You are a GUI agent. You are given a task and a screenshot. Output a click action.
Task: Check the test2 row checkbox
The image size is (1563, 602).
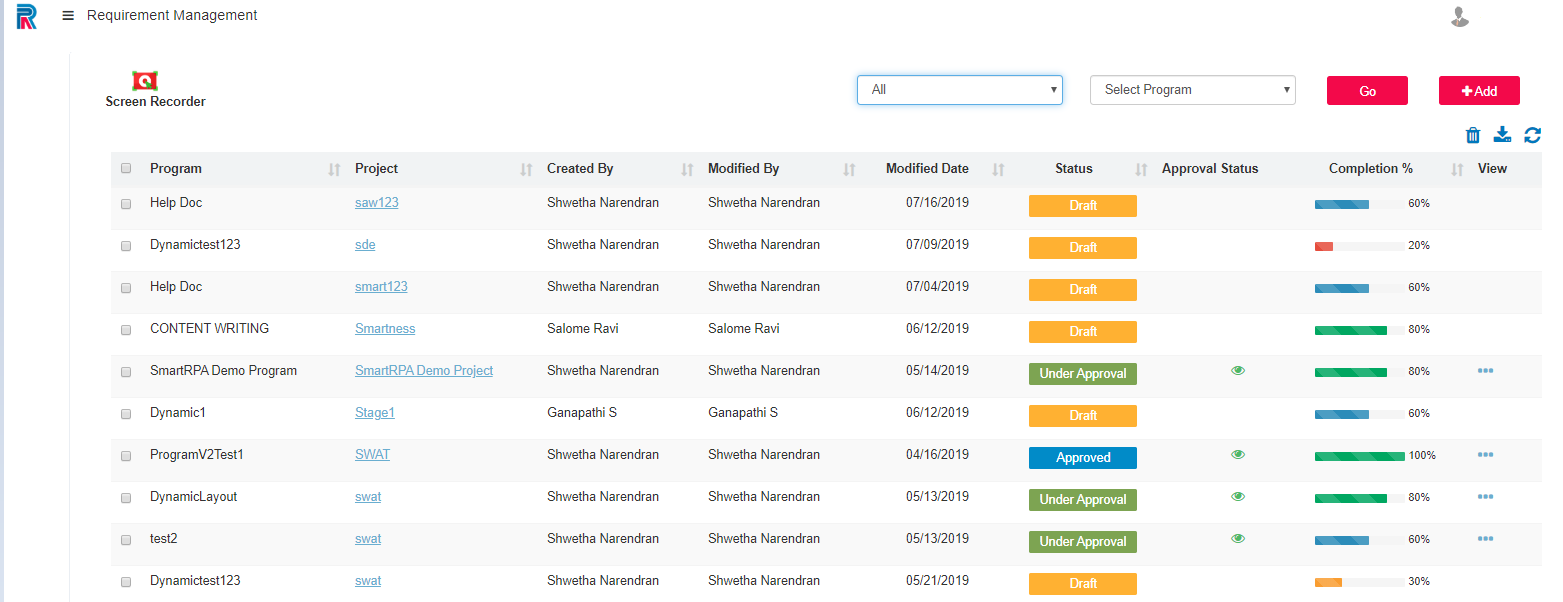(x=126, y=540)
